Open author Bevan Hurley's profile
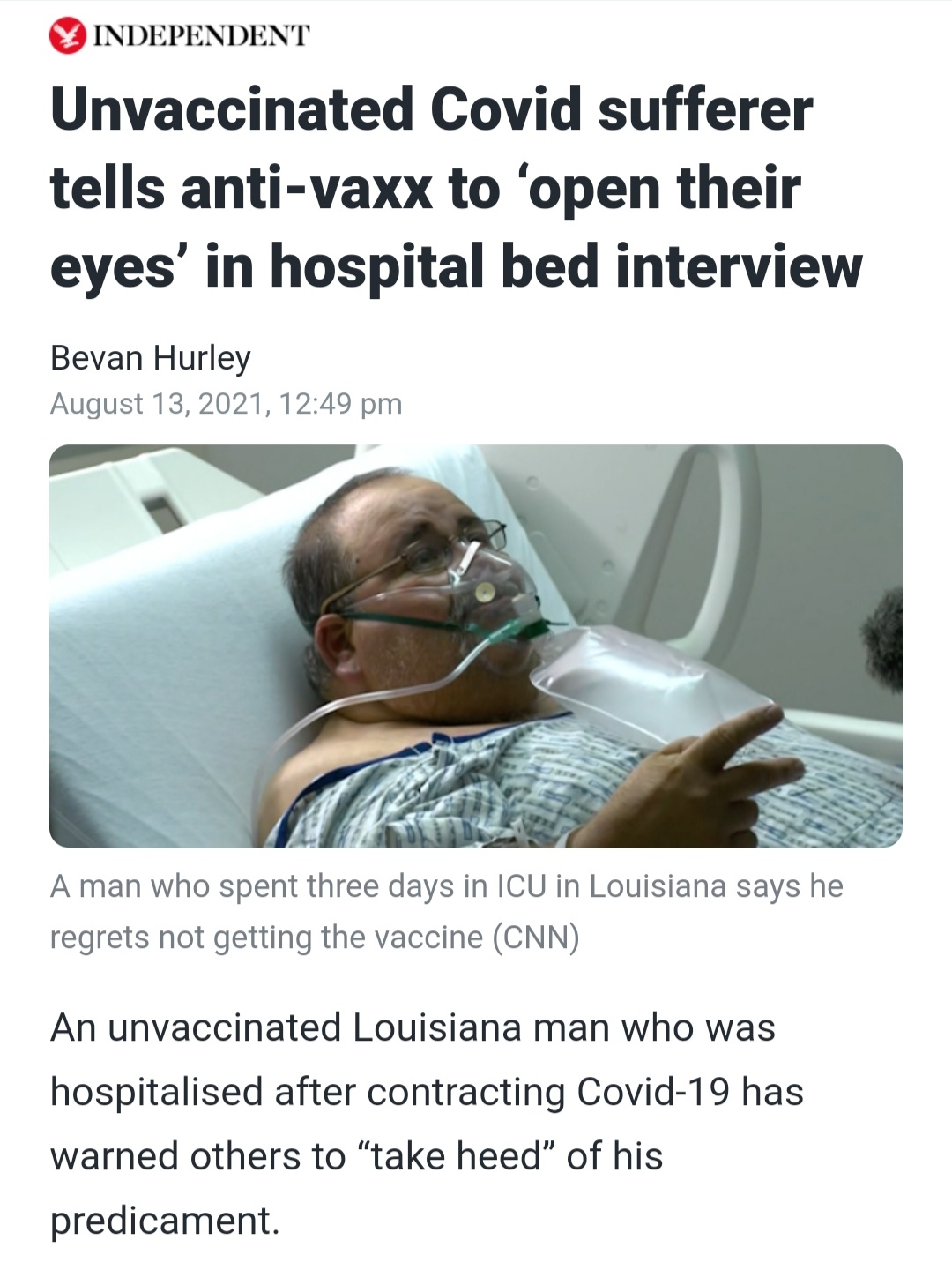 151,358
